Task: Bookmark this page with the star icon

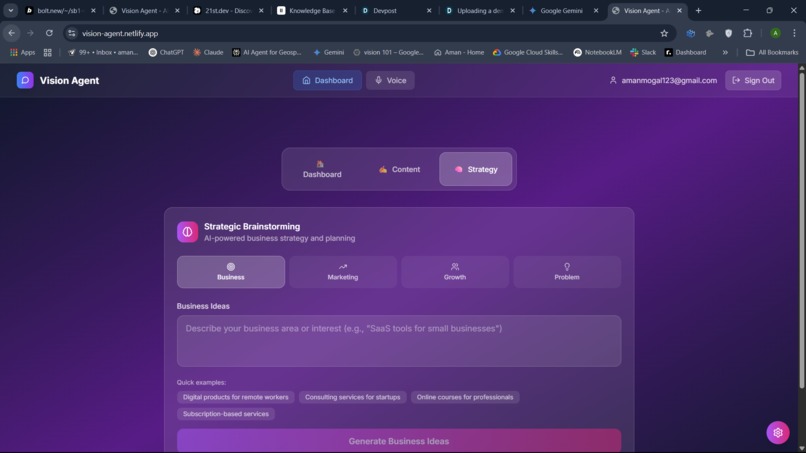Action: [664, 33]
